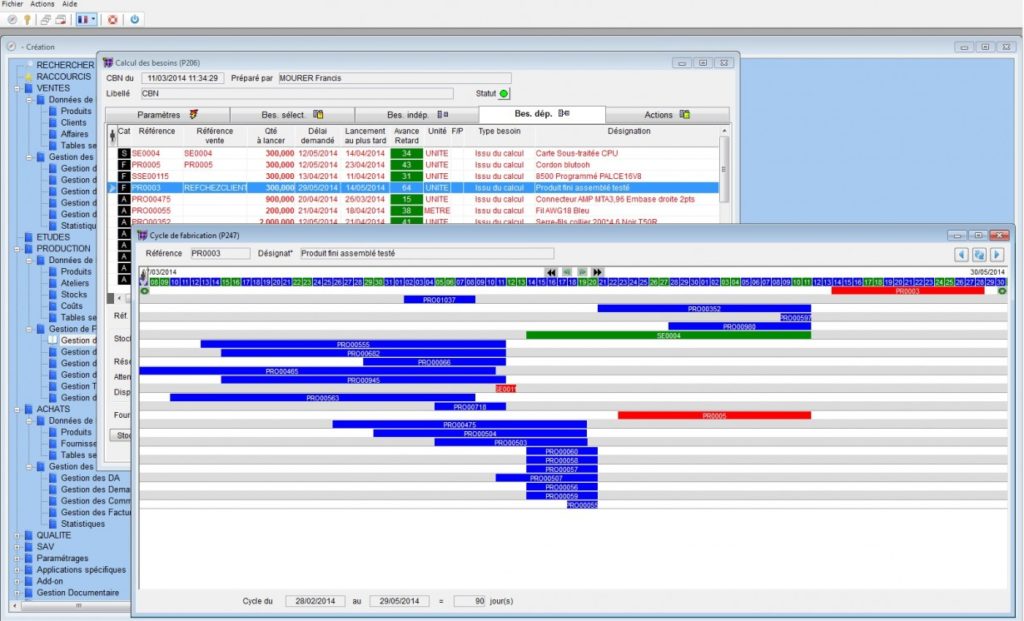Click the blue left-arrow icon in Cycle de fabrication header
This screenshot has height=621, width=1024.
(962, 255)
